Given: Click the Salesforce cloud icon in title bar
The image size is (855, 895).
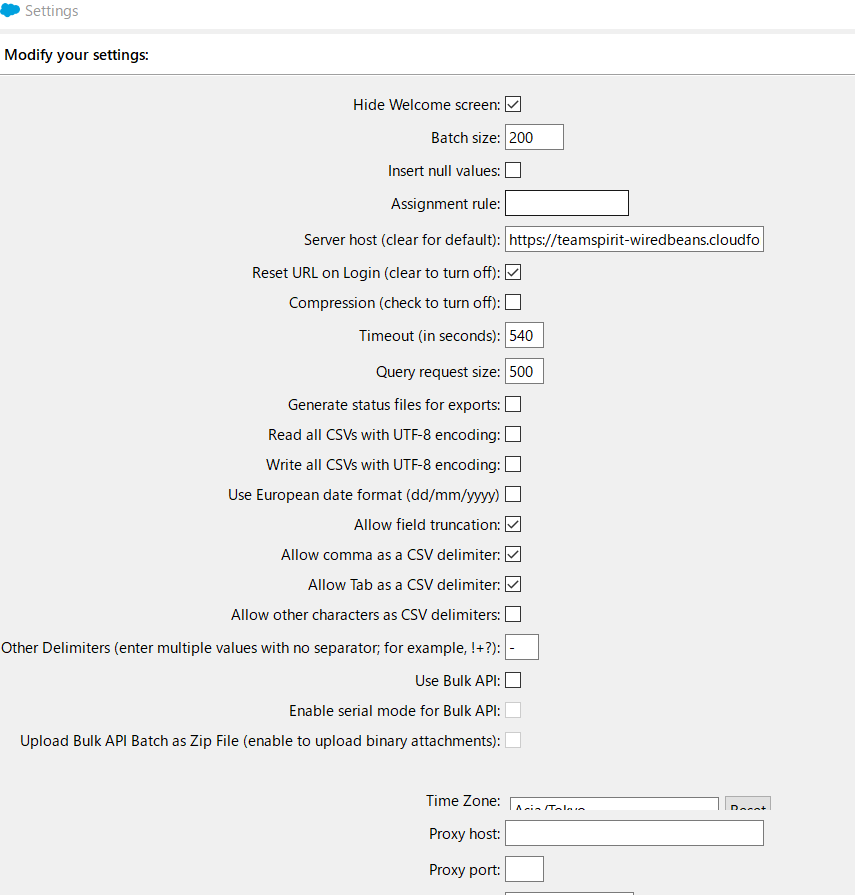Looking at the screenshot, I should pos(11,11).
